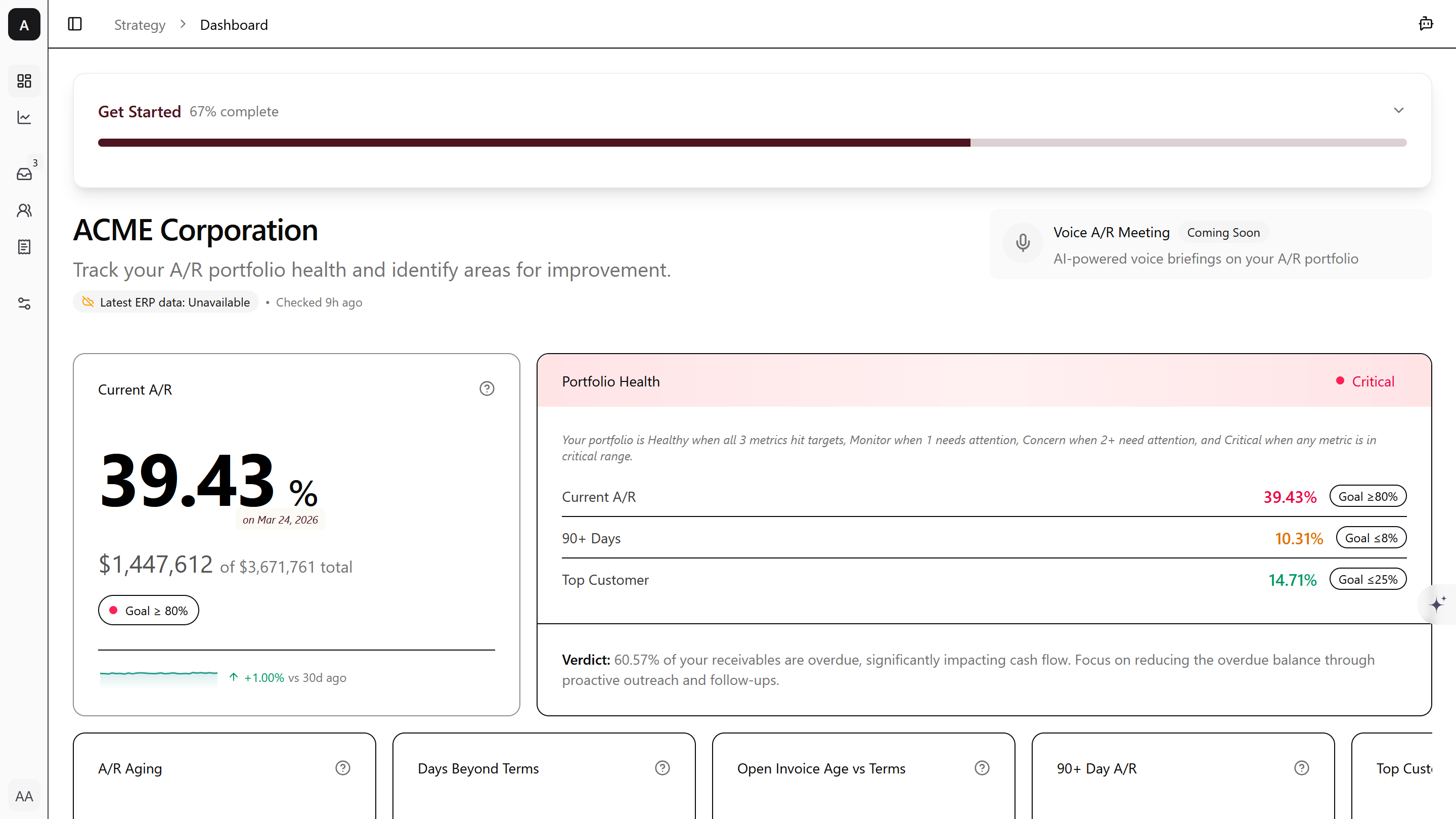1456x819 pixels.
Task: Click the sparkle AI floating button
Action: click(1437, 604)
